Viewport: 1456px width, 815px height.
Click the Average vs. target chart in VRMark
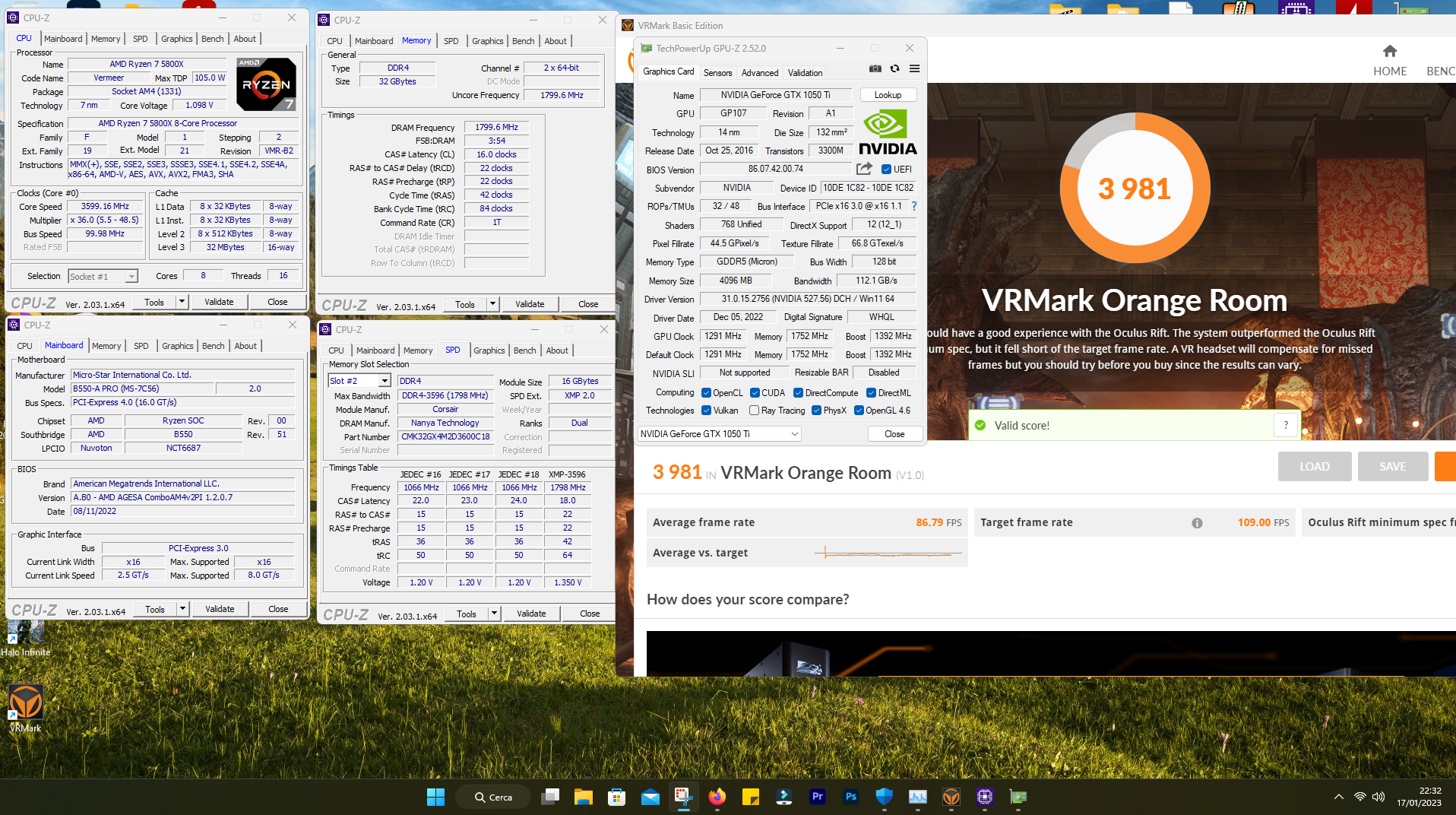click(888, 553)
